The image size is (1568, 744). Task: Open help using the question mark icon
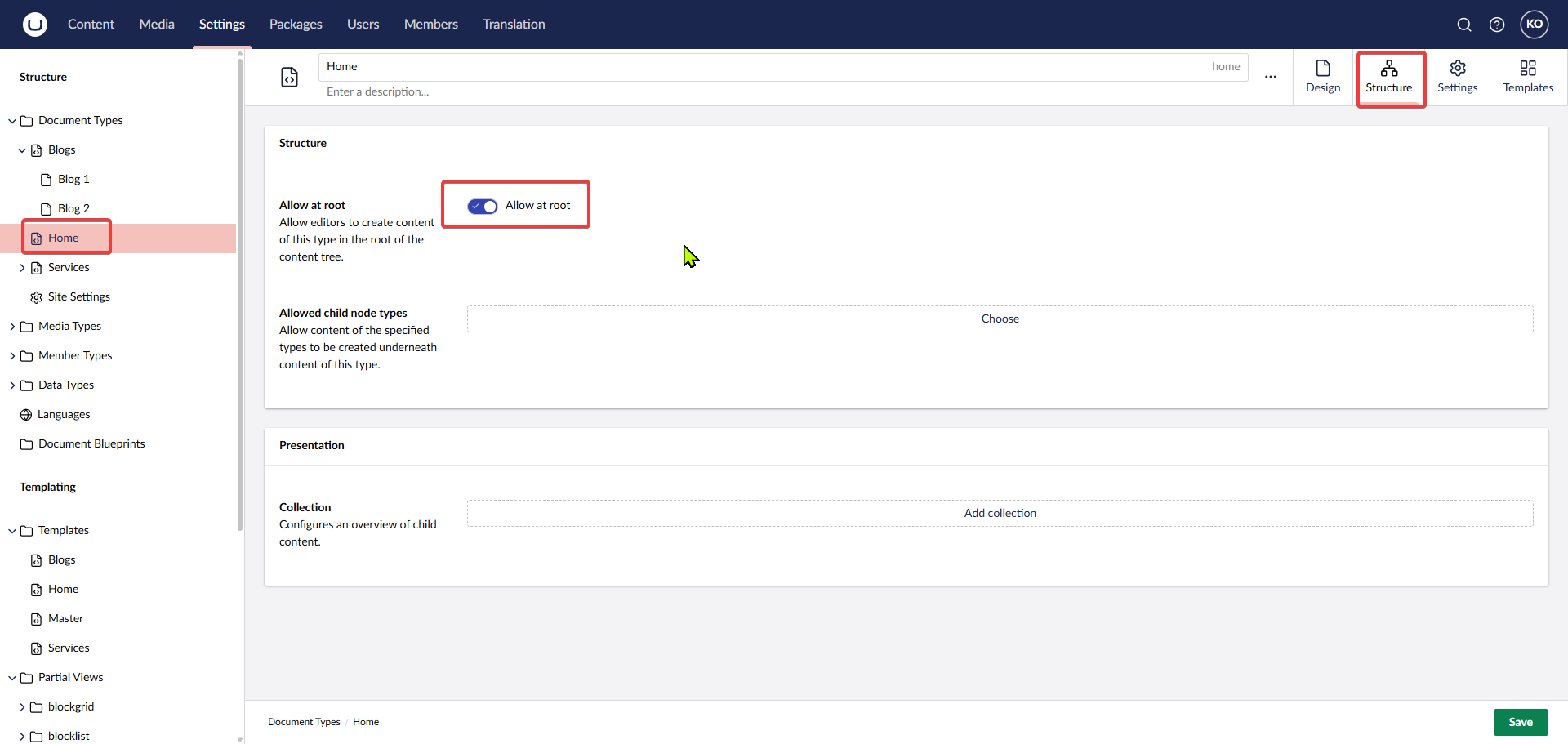(1497, 25)
